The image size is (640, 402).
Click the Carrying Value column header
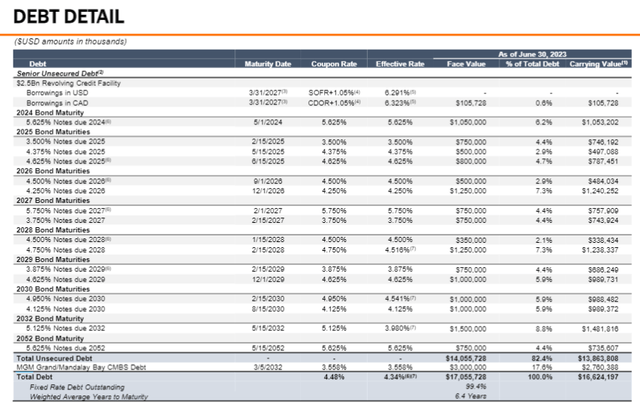598,64
